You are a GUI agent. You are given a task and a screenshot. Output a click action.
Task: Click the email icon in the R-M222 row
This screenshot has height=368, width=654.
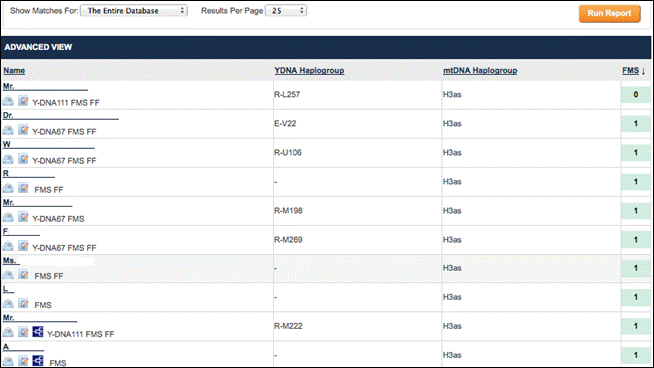[x=8, y=333]
